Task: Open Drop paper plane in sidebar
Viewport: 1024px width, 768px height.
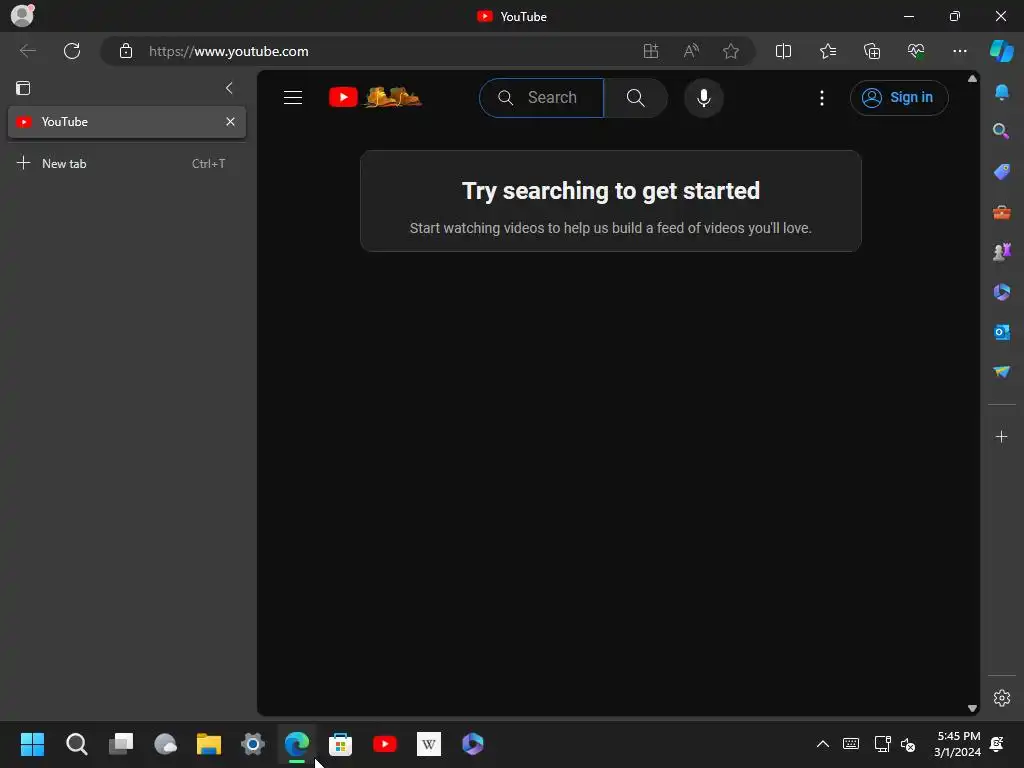Action: 1002,372
